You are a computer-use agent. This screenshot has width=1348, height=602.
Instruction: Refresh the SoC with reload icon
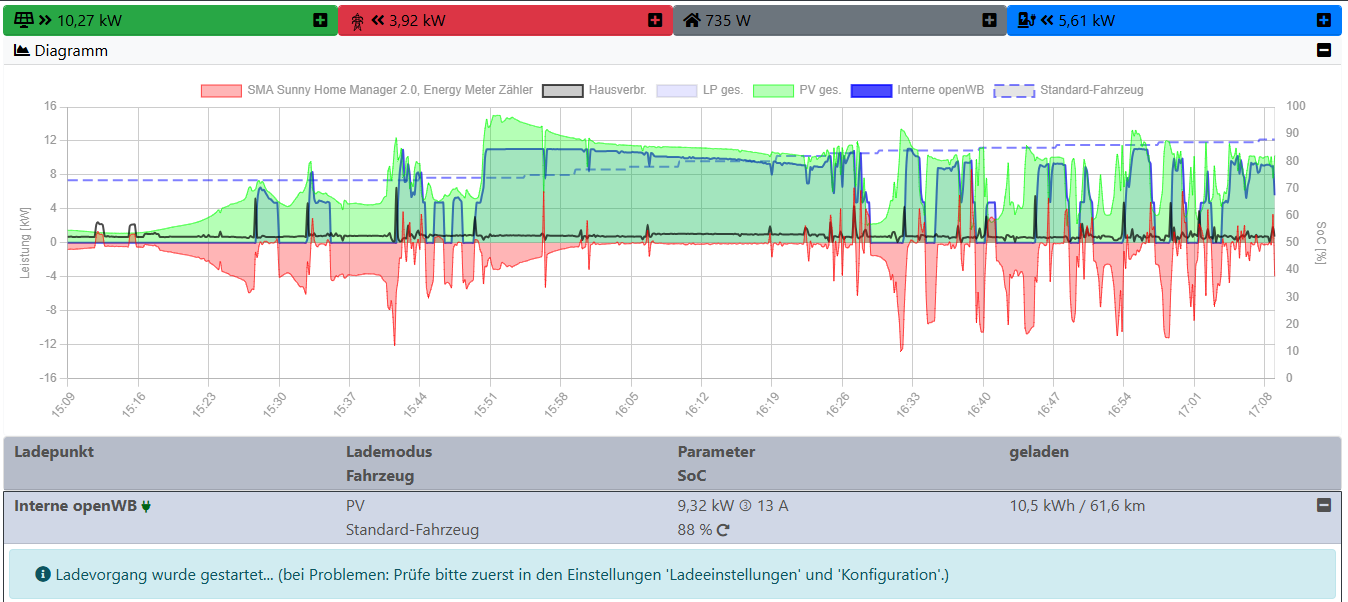point(723,530)
